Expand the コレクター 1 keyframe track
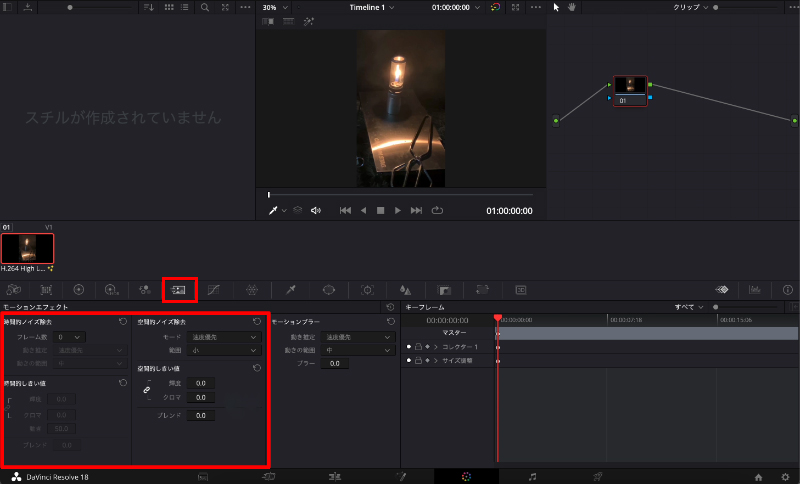Image resolution: width=800 pixels, height=484 pixels. point(436,347)
